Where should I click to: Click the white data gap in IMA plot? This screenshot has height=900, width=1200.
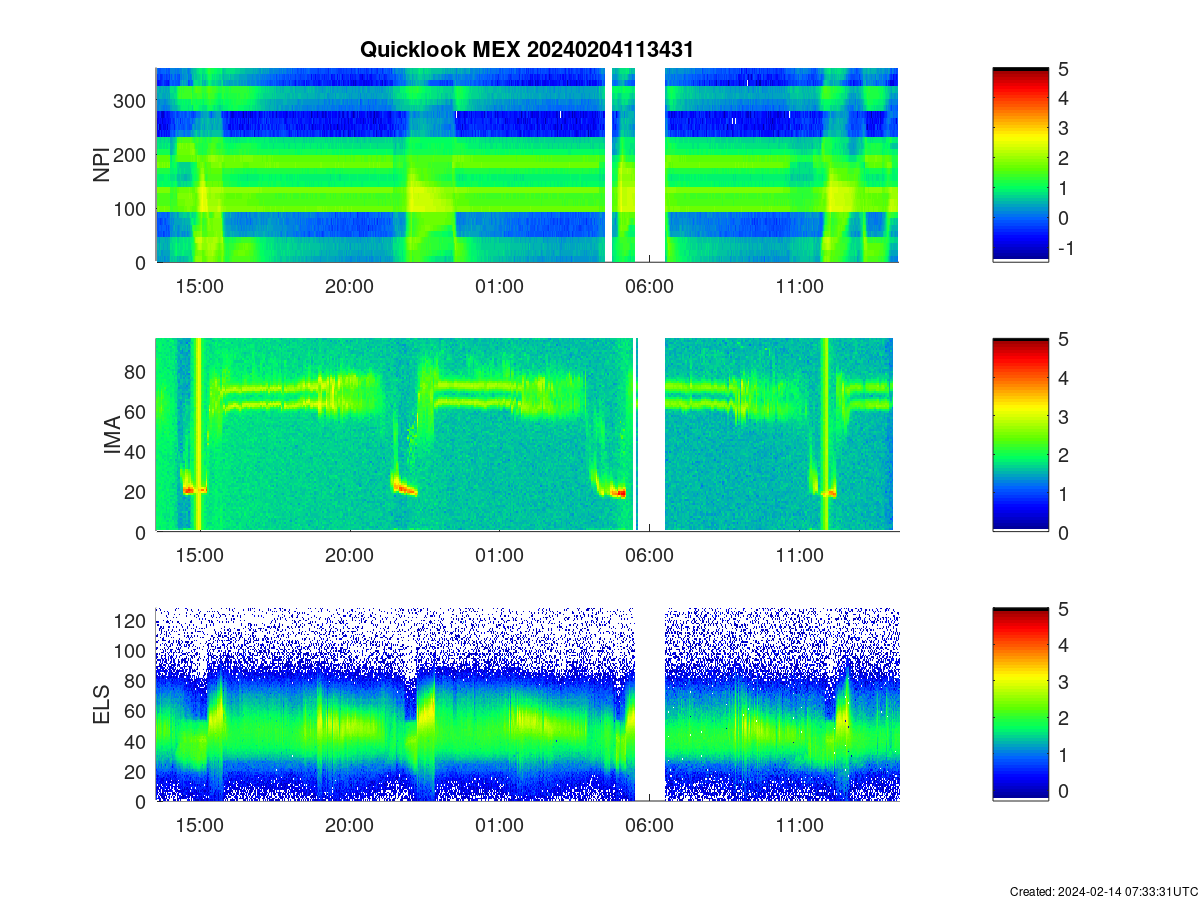pyautogui.click(x=651, y=435)
